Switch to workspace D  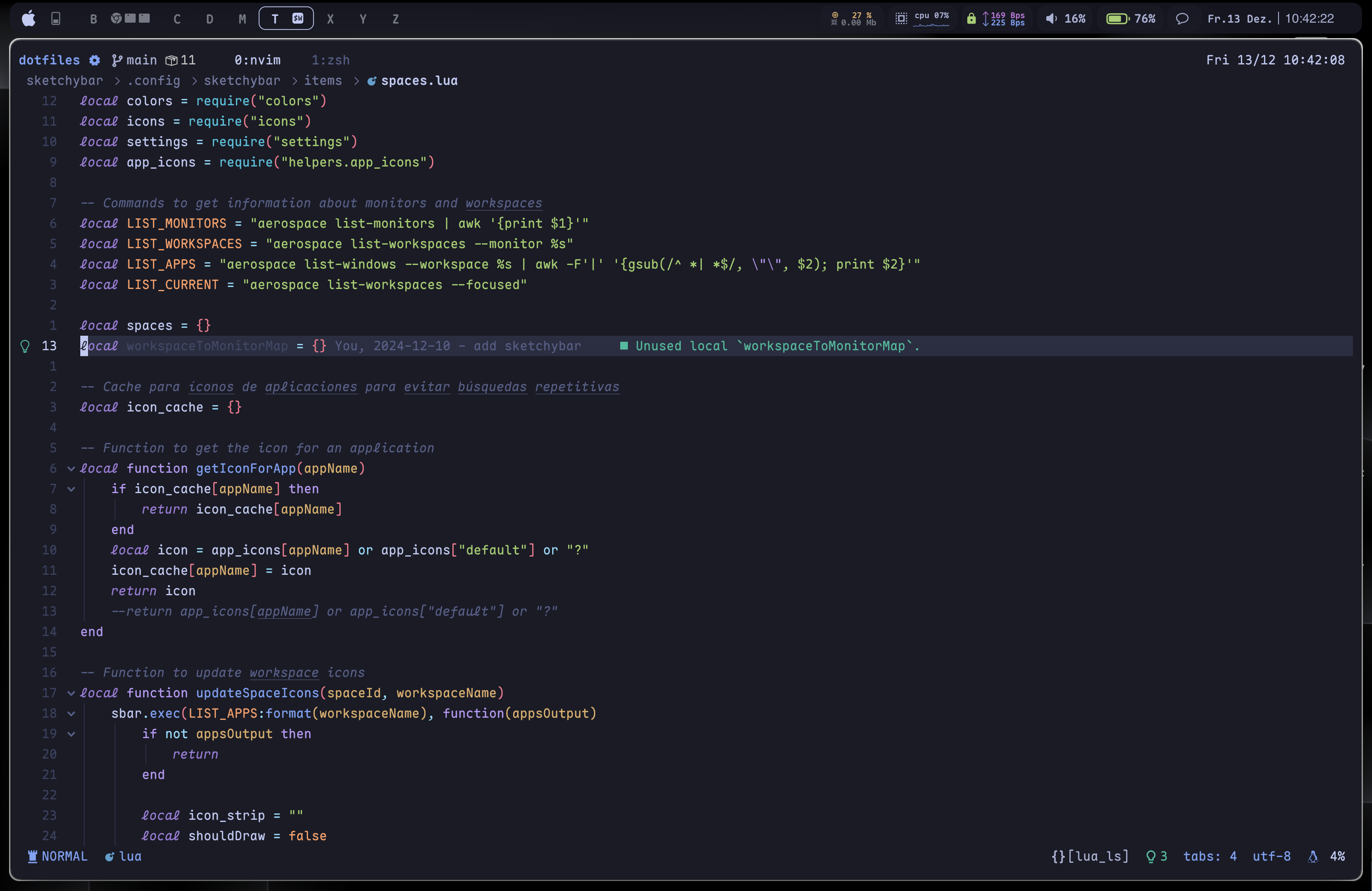click(x=210, y=19)
